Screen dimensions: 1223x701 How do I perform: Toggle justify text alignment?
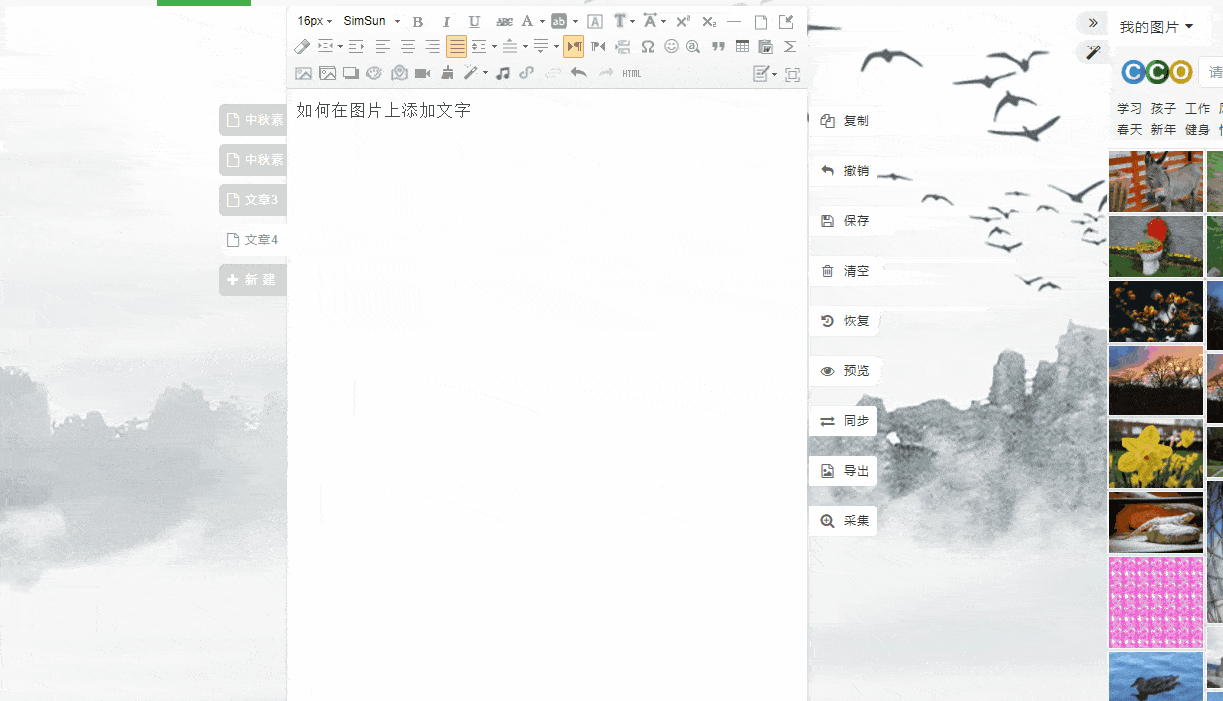pyautogui.click(x=456, y=46)
